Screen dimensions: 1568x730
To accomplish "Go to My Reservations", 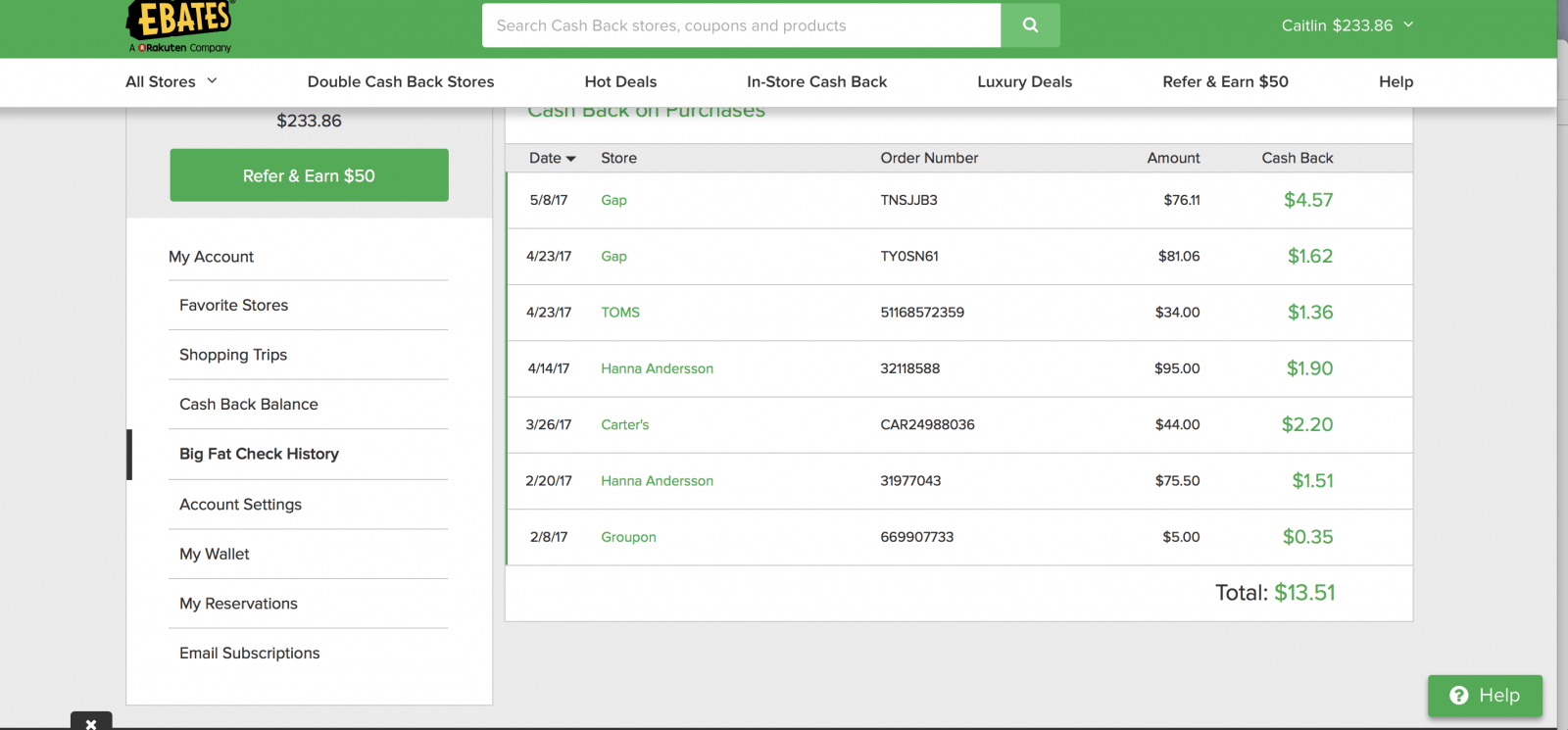I will pyautogui.click(x=238, y=604).
